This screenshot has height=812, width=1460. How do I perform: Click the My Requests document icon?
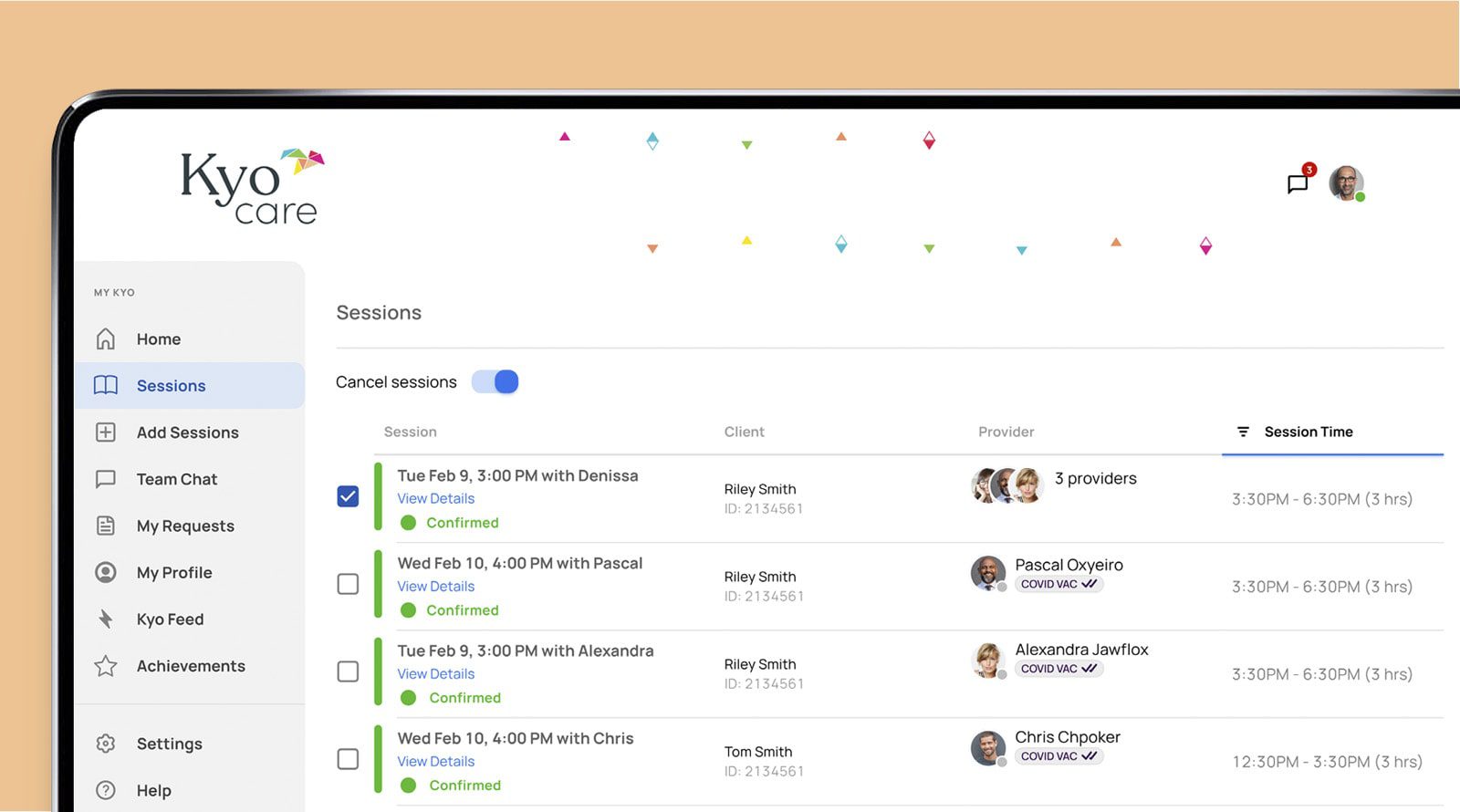106,526
